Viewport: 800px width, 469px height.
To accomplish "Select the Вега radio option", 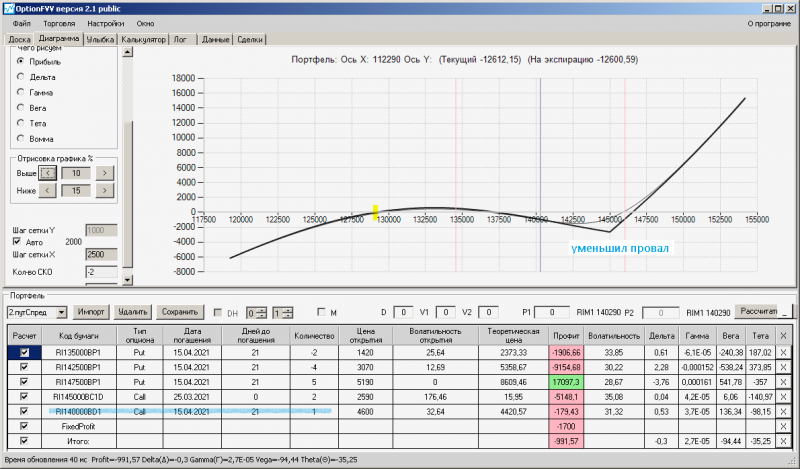I will (20, 107).
